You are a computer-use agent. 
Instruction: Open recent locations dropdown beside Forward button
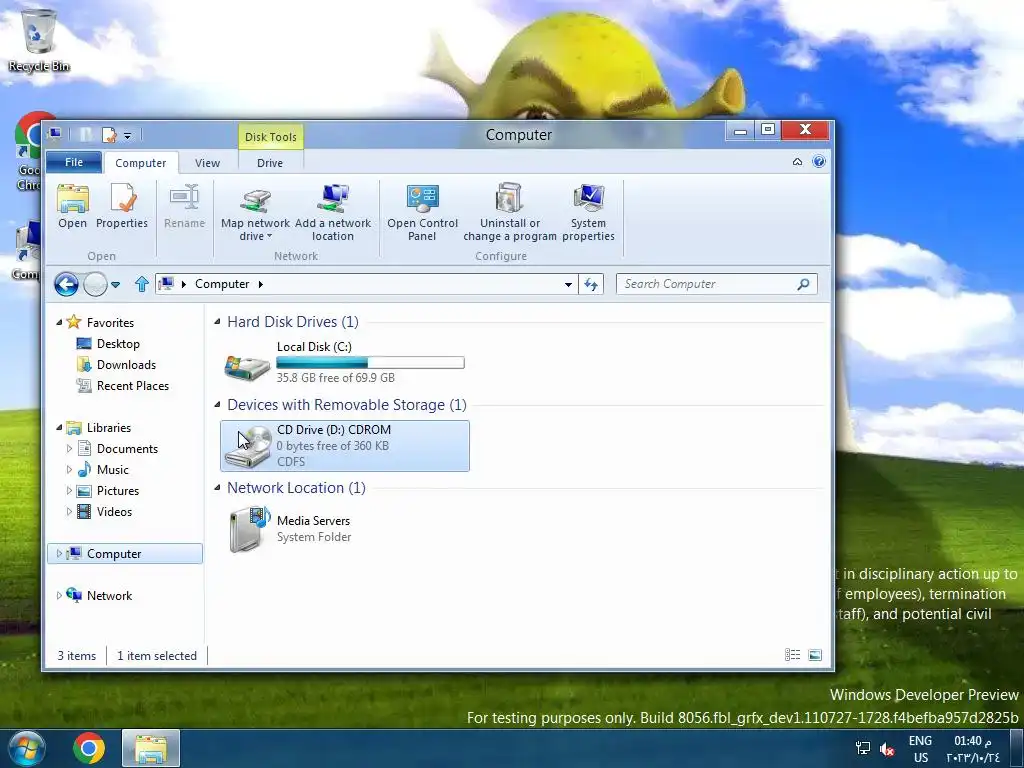[116, 285]
